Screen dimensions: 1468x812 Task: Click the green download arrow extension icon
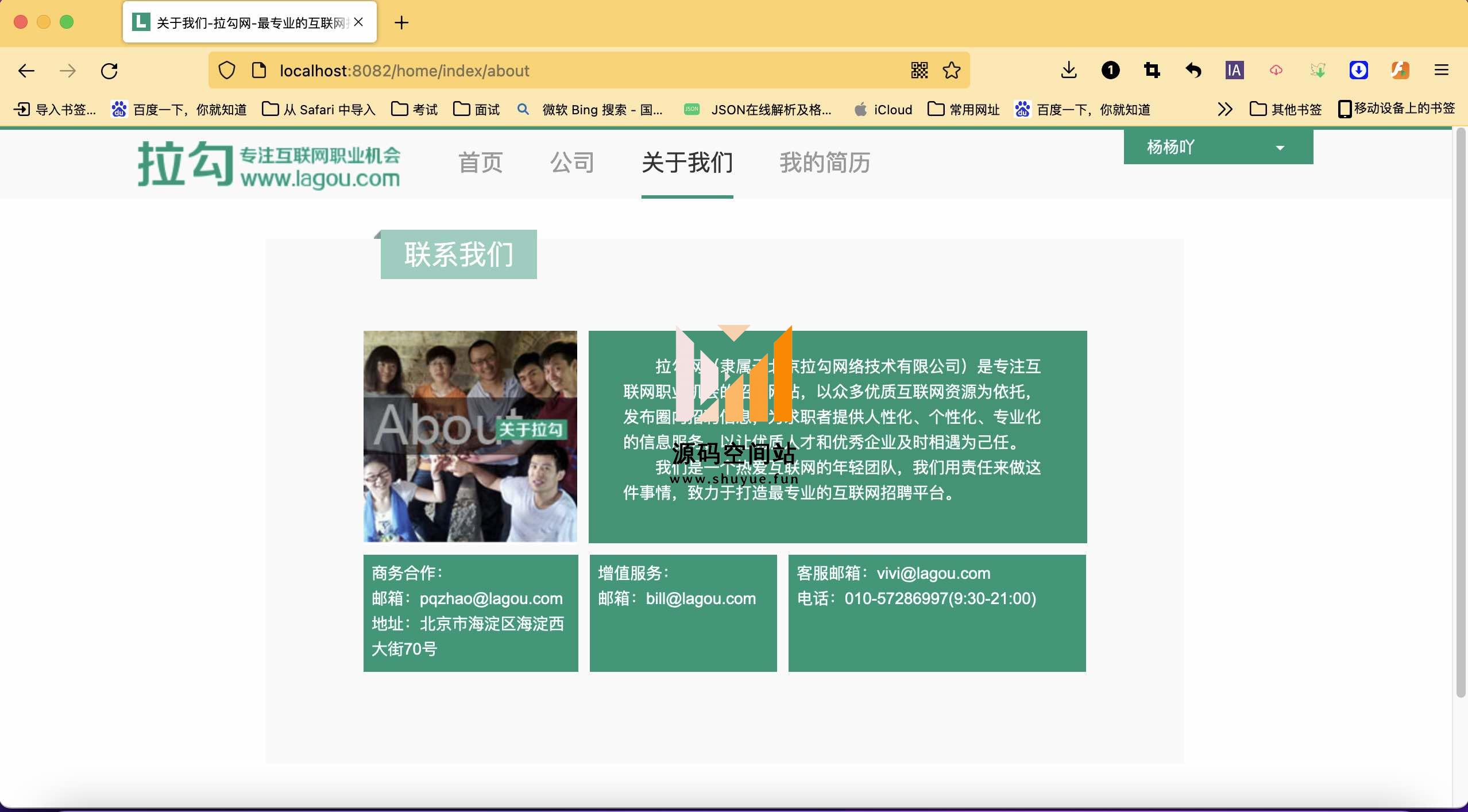(1318, 71)
